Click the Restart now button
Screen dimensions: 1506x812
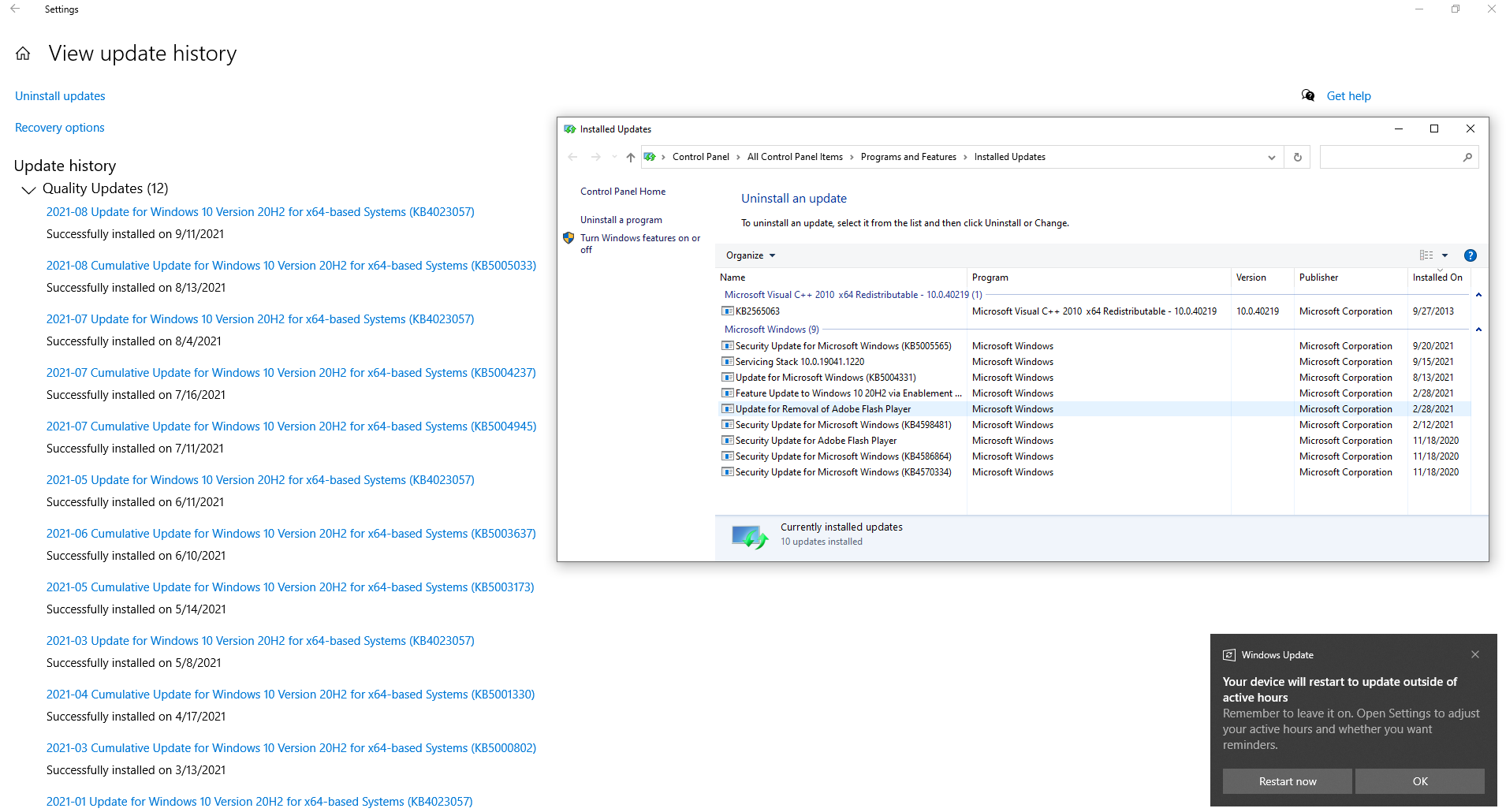tap(1287, 780)
